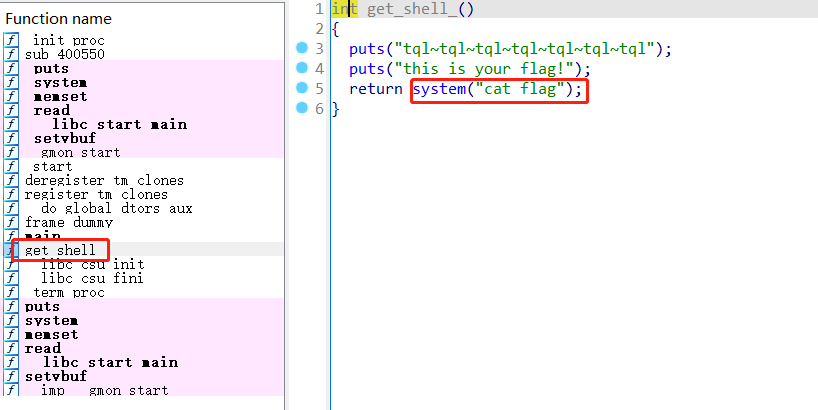Click the function icon beside deregister_tm_clones
Image resolution: width=818 pixels, height=410 pixels.
click(x=11, y=180)
